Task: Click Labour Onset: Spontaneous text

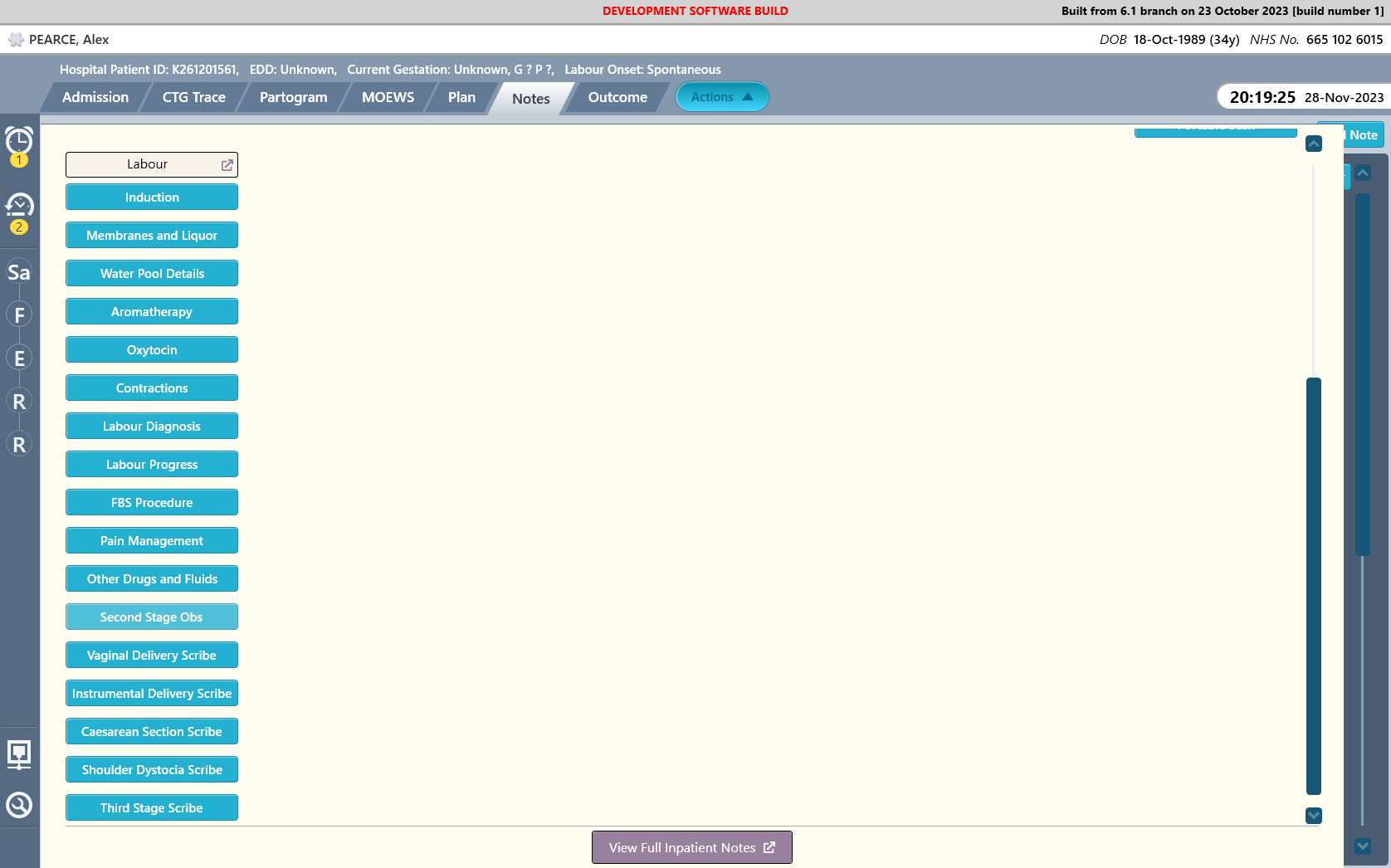Action: coord(643,70)
